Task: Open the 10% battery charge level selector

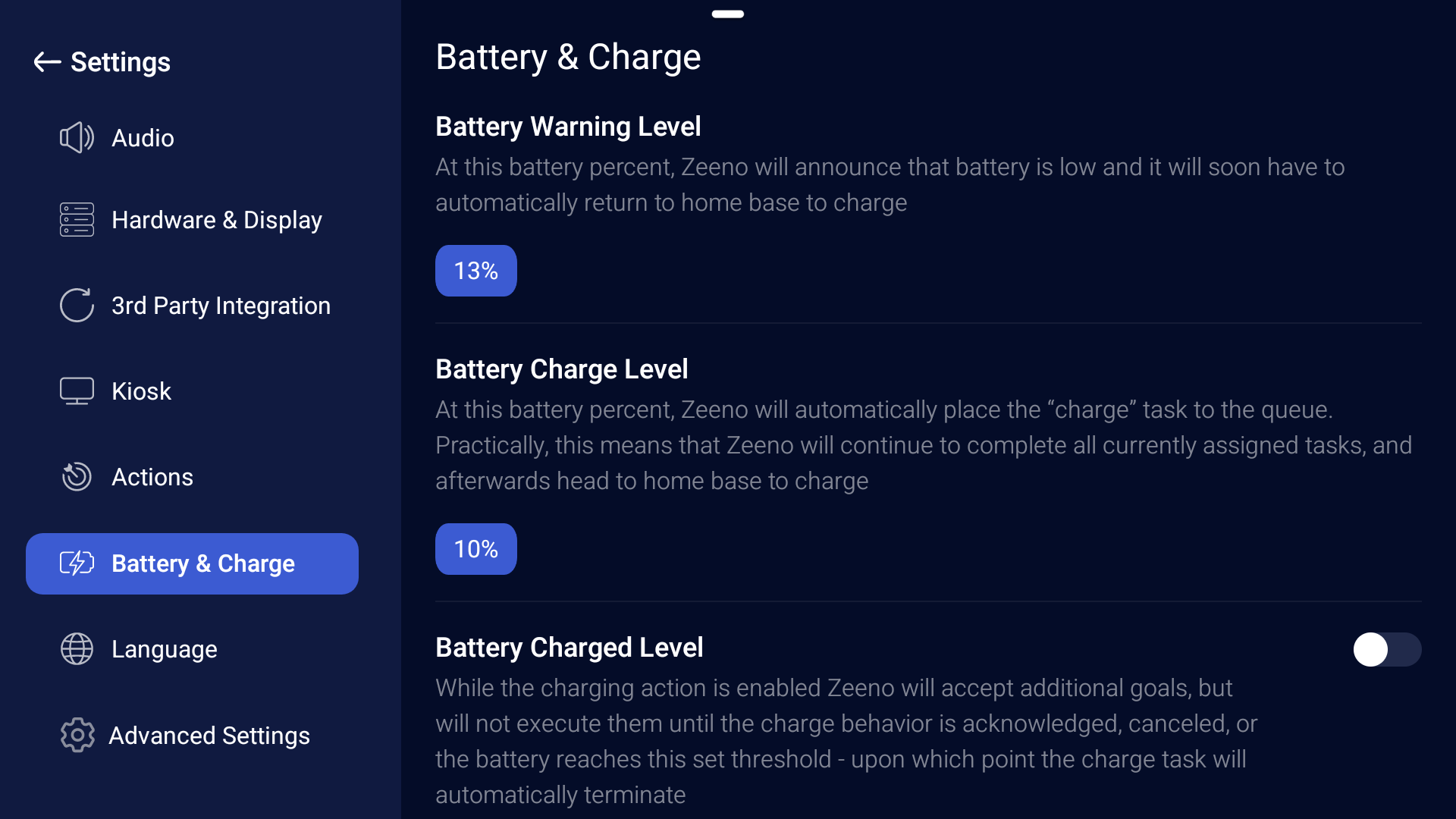Action: [x=475, y=549]
